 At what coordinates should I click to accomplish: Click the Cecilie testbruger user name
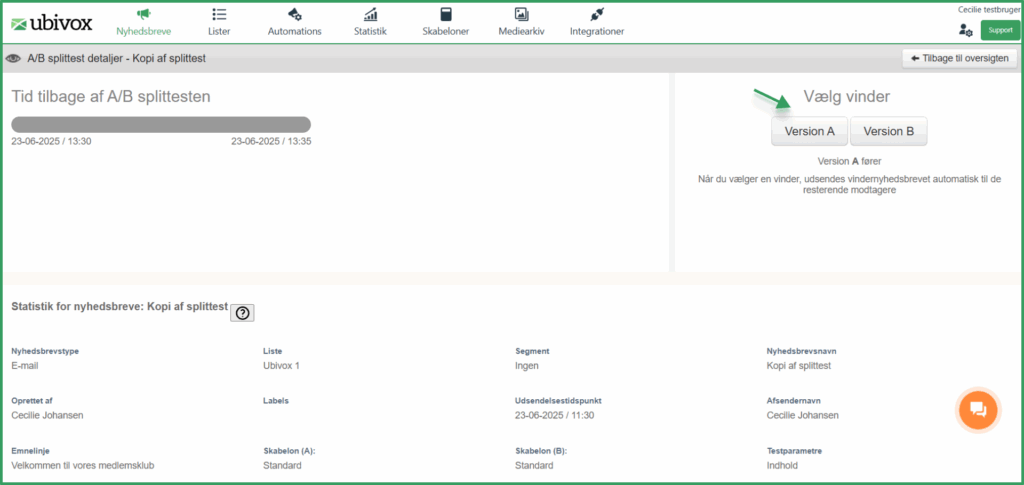pos(987,9)
